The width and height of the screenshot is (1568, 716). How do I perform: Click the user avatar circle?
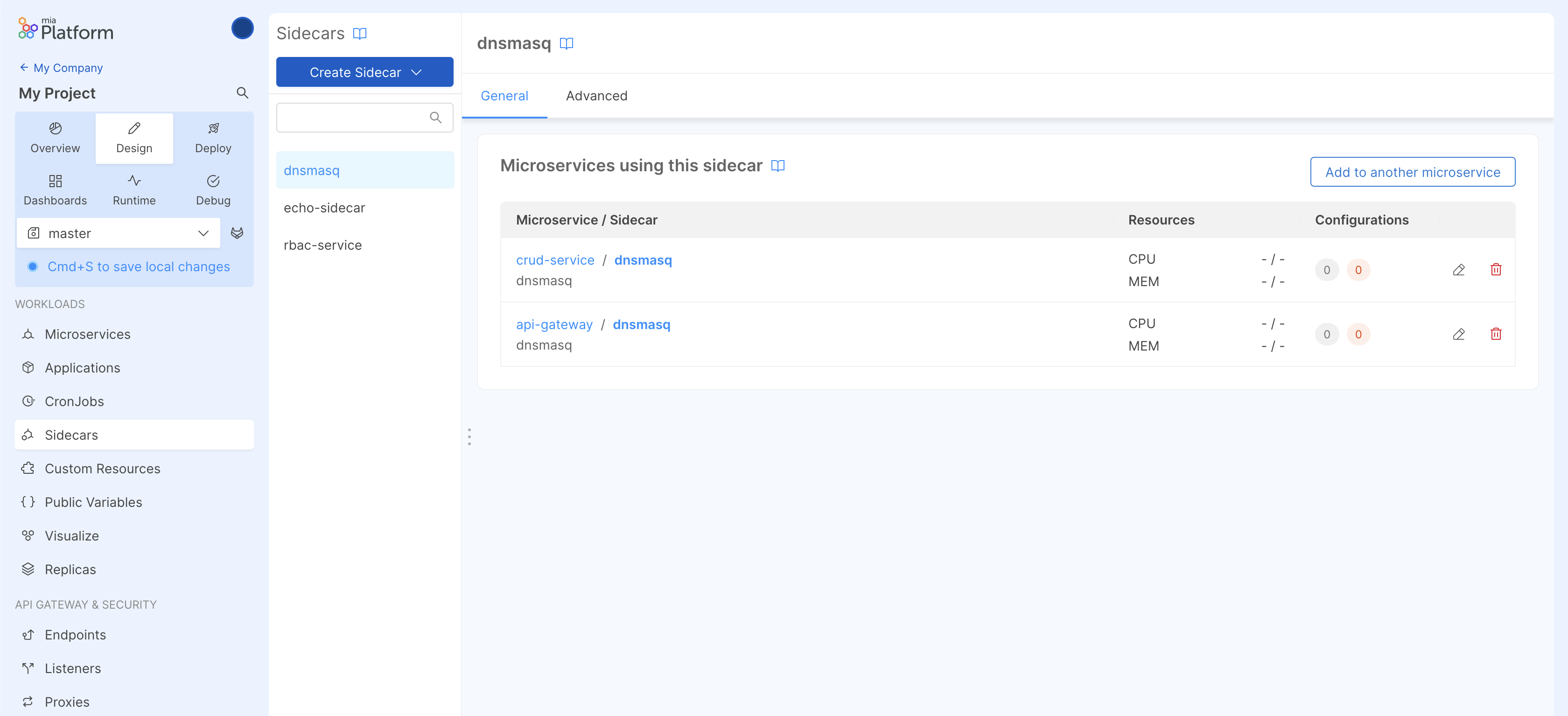(x=242, y=28)
